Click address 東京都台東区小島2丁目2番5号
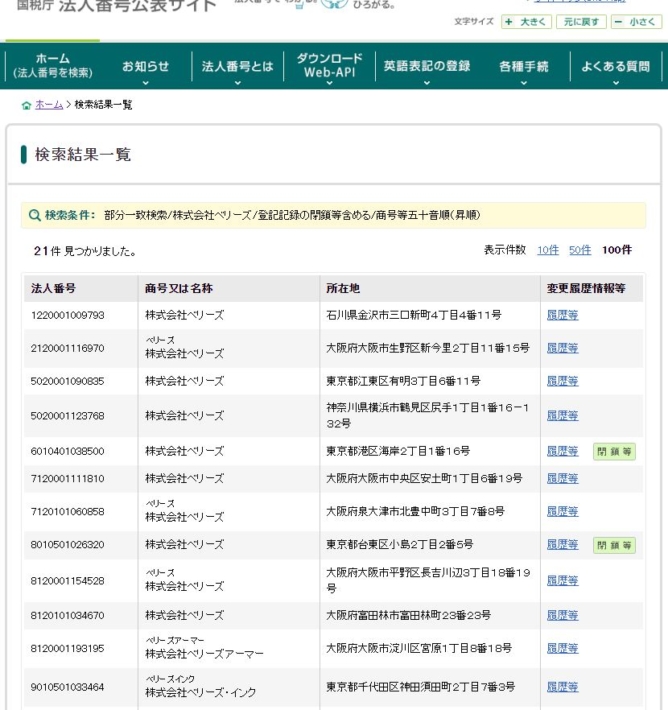The image size is (668, 710). (x=399, y=545)
